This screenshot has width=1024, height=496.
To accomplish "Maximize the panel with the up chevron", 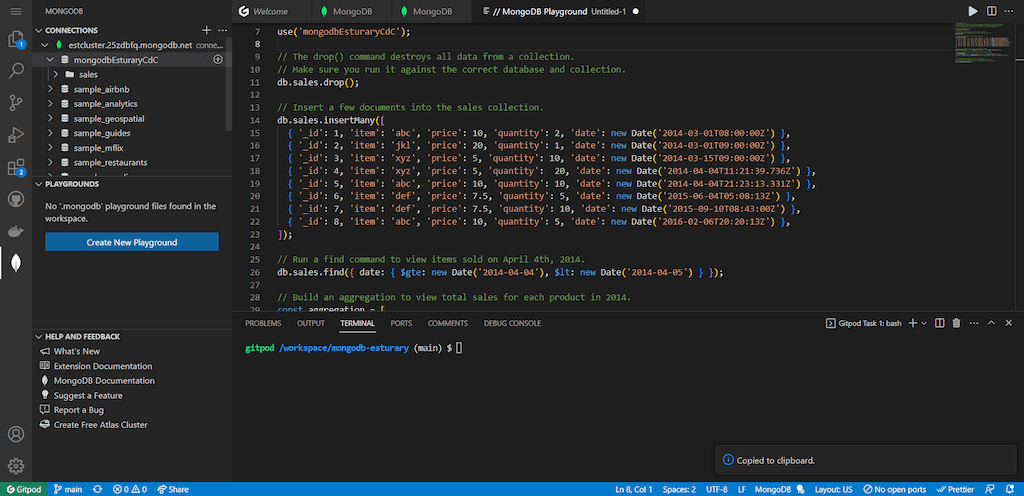I will click(x=991, y=323).
